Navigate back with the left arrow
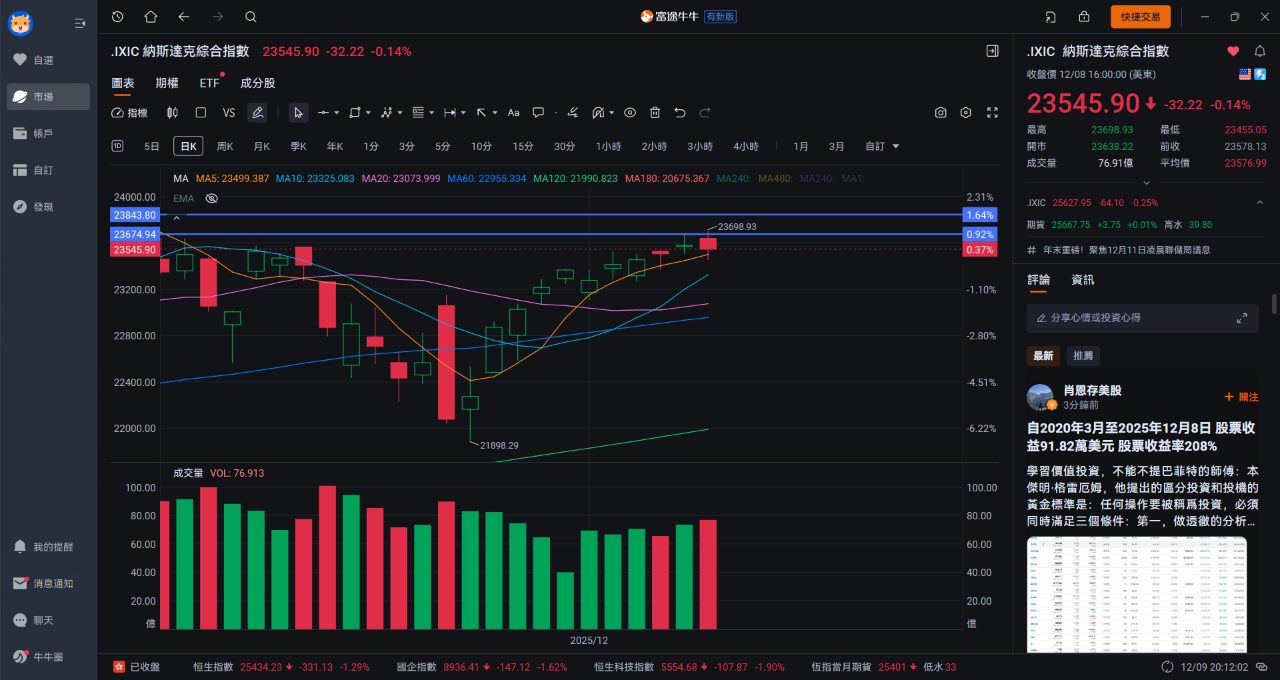Viewport: 1280px width, 680px height. pos(184,16)
